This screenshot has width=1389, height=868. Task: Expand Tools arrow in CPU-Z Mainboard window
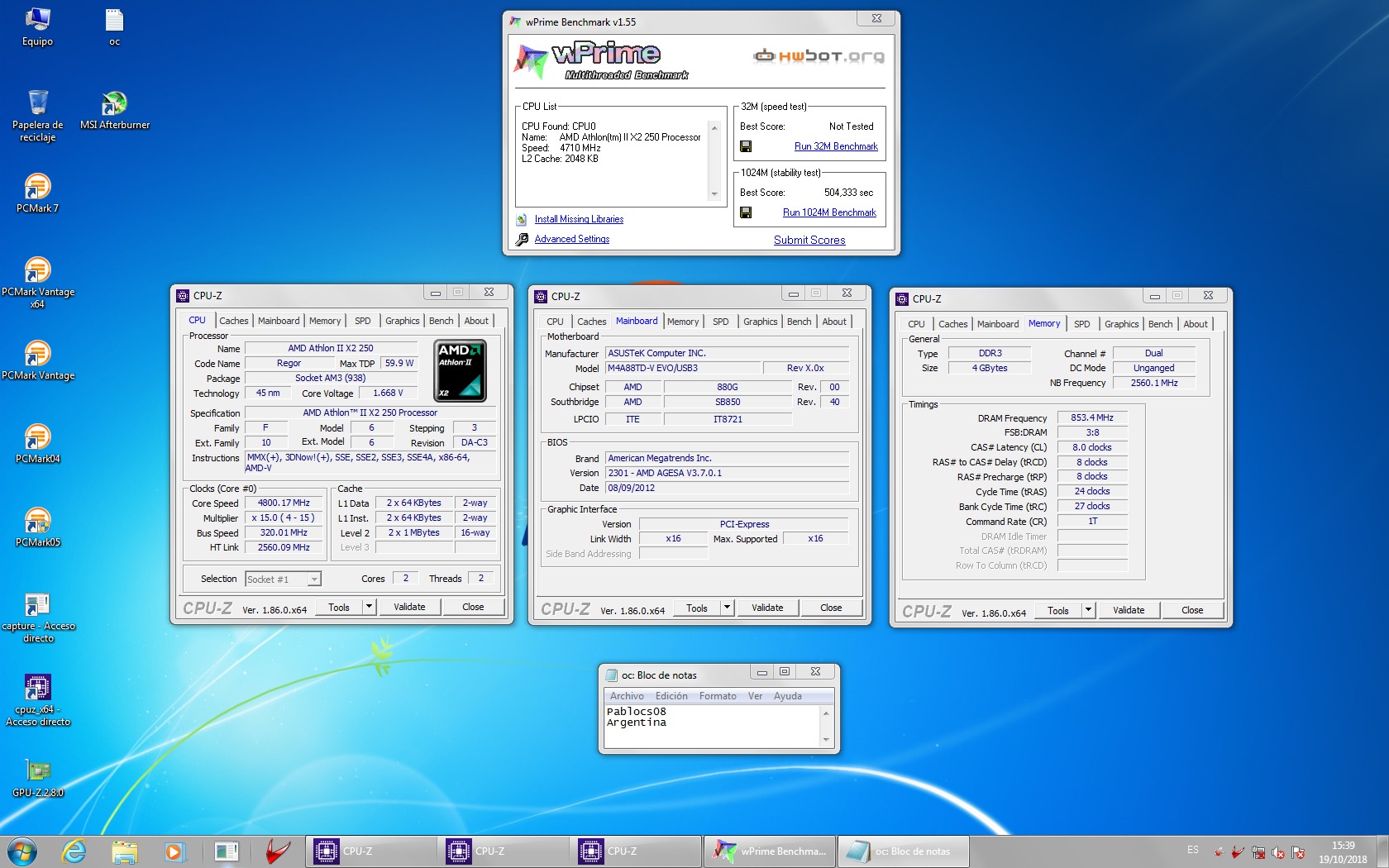coord(727,608)
